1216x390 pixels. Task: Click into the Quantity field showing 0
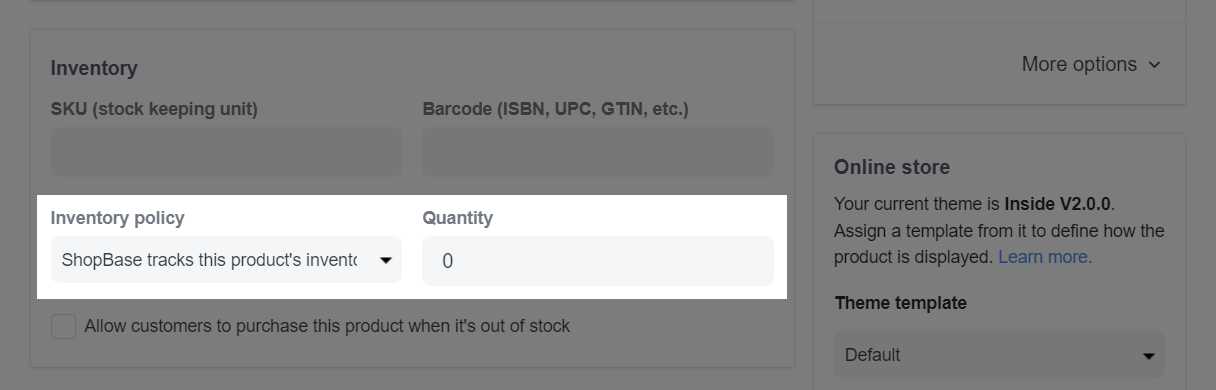(598, 261)
